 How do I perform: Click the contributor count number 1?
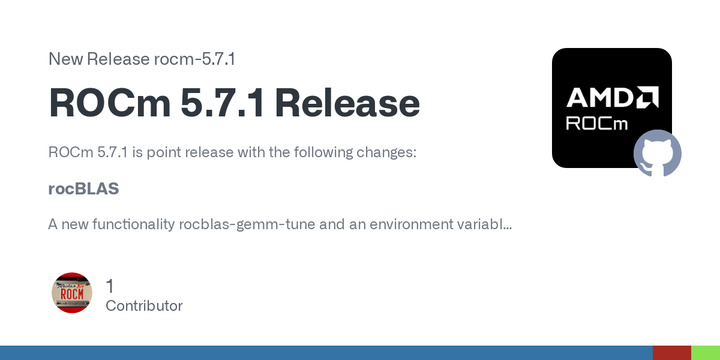[110, 287]
